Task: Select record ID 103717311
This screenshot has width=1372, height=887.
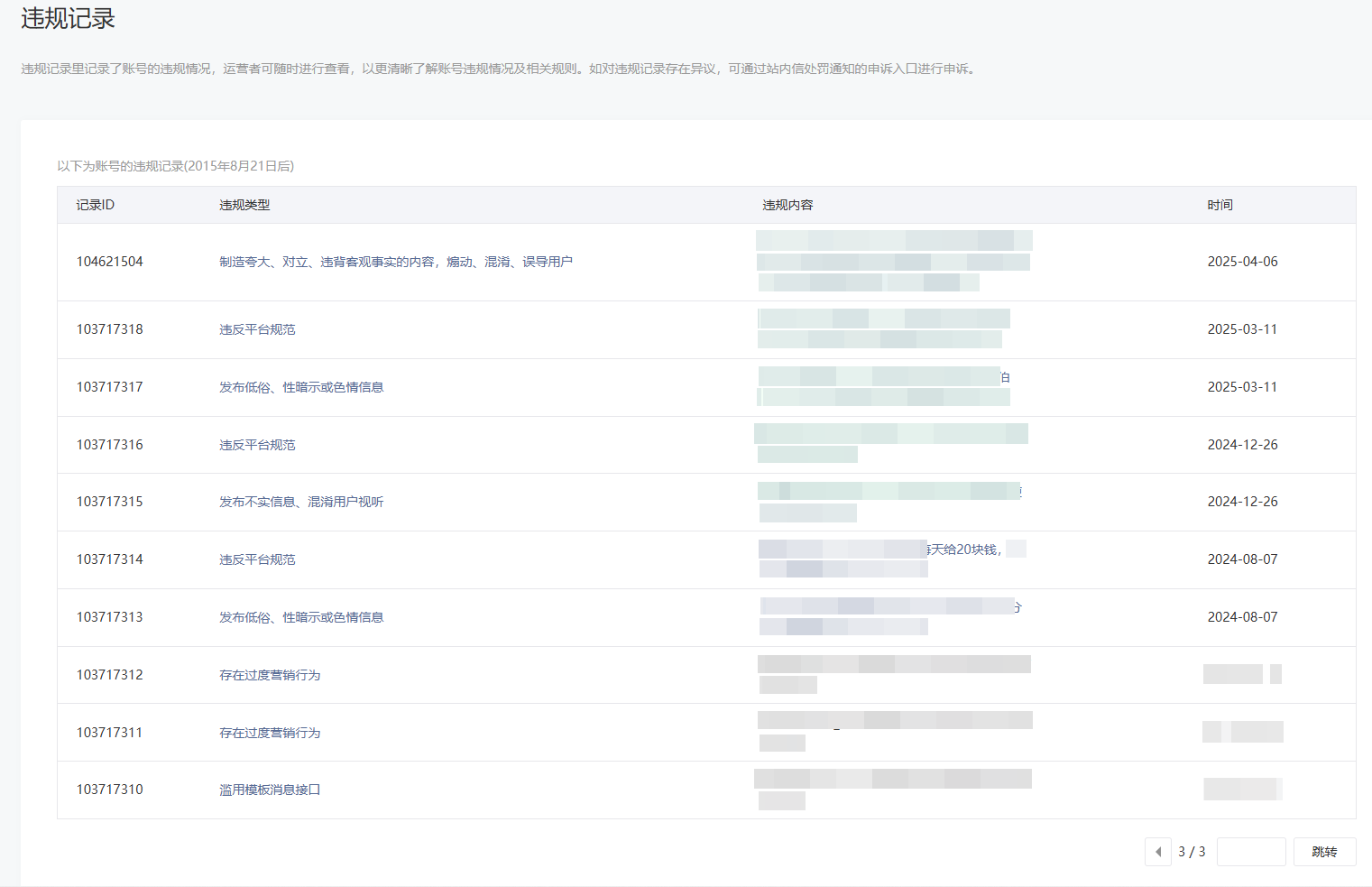Action: [x=109, y=733]
